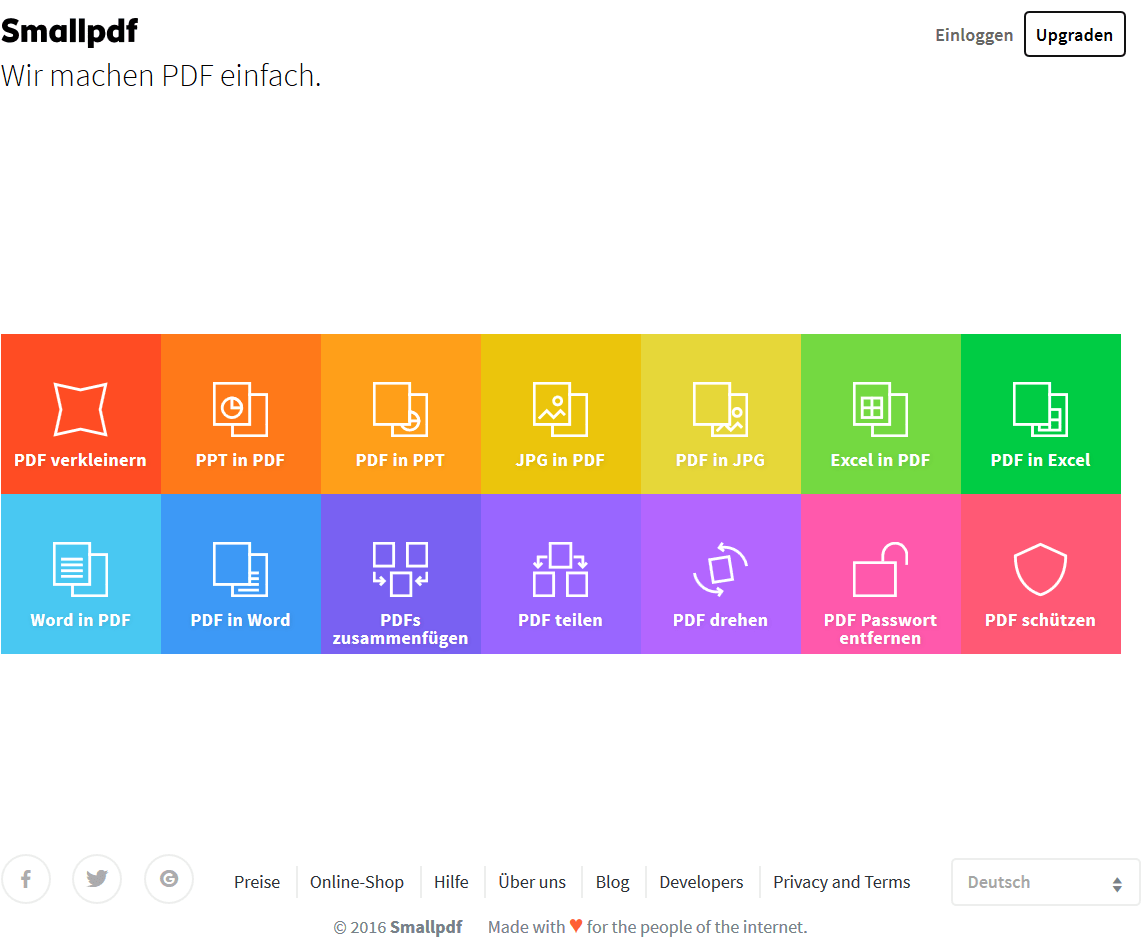Click the Smallpdf logo in the header
Viewport: 1141px width, 944px height.
click(x=69, y=31)
